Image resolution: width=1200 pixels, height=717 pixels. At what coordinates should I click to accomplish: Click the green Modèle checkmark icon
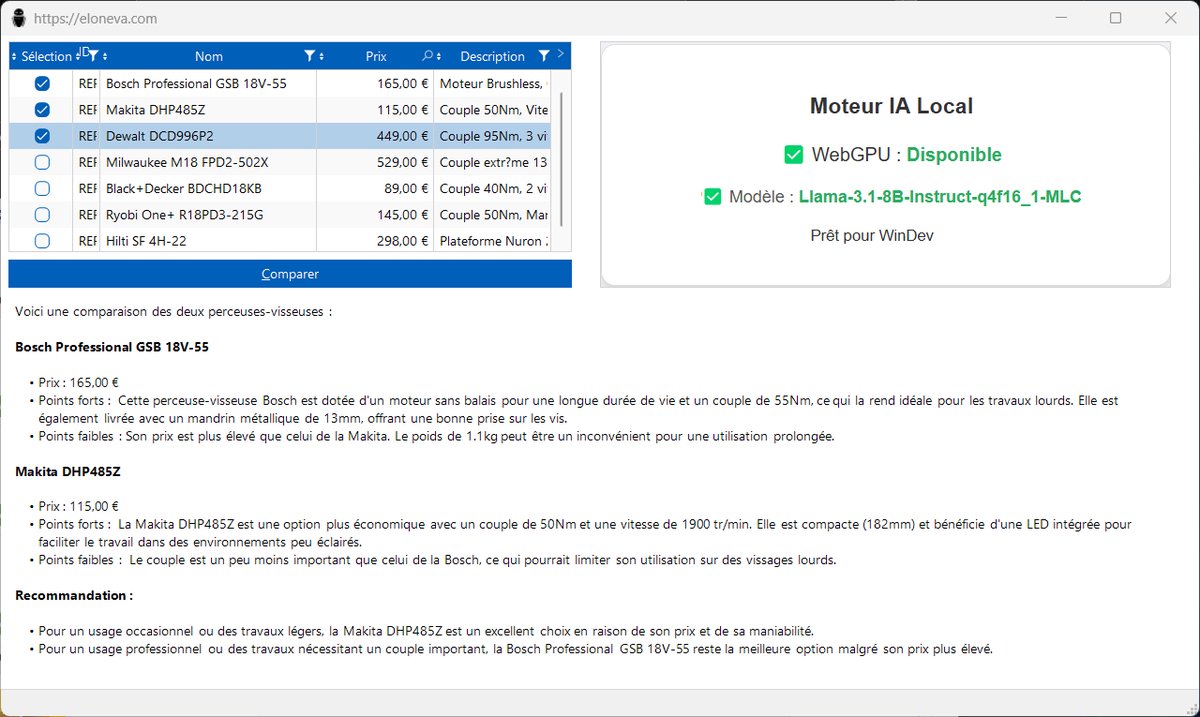point(712,196)
